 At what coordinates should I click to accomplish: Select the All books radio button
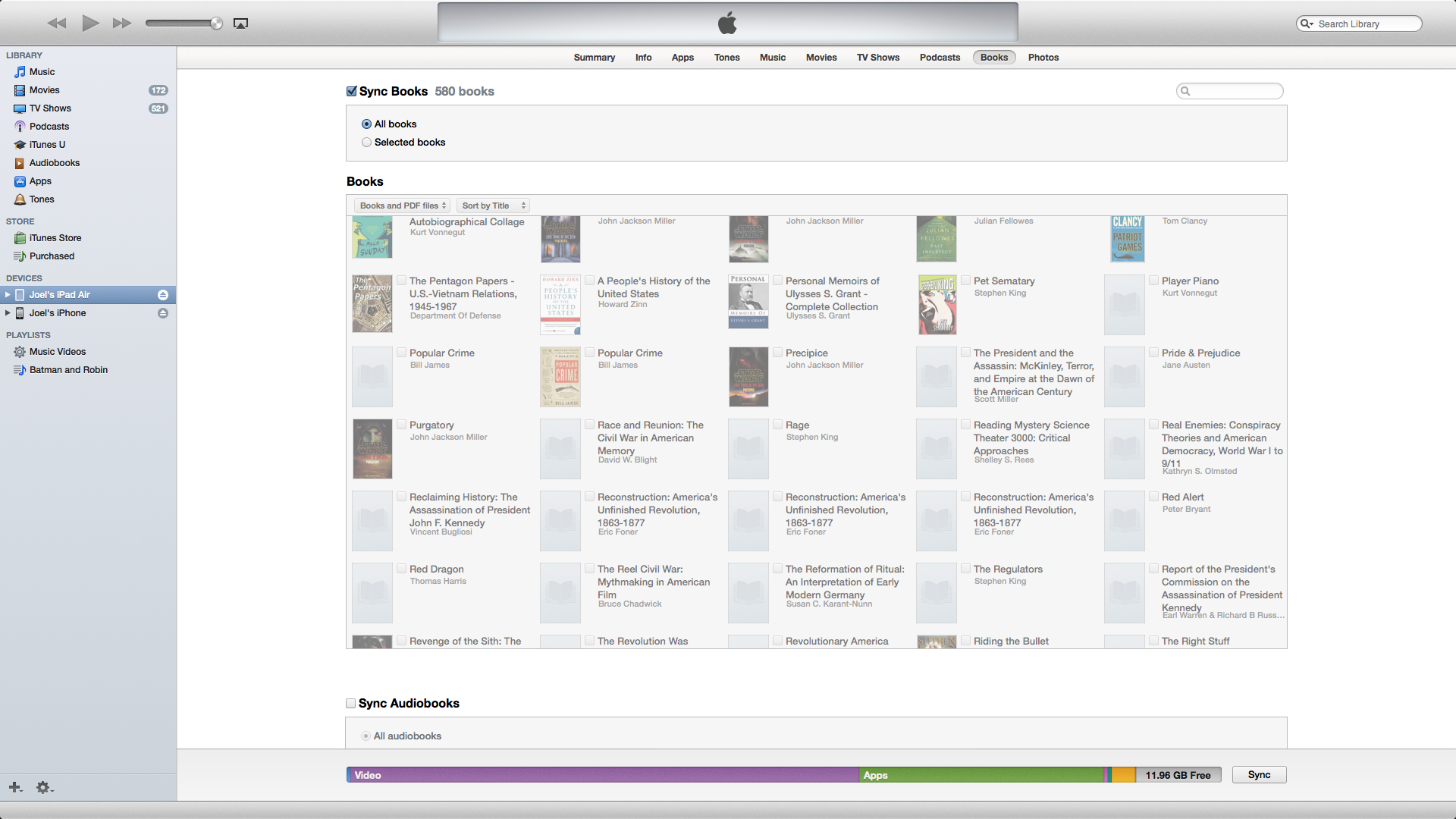click(x=366, y=124)
